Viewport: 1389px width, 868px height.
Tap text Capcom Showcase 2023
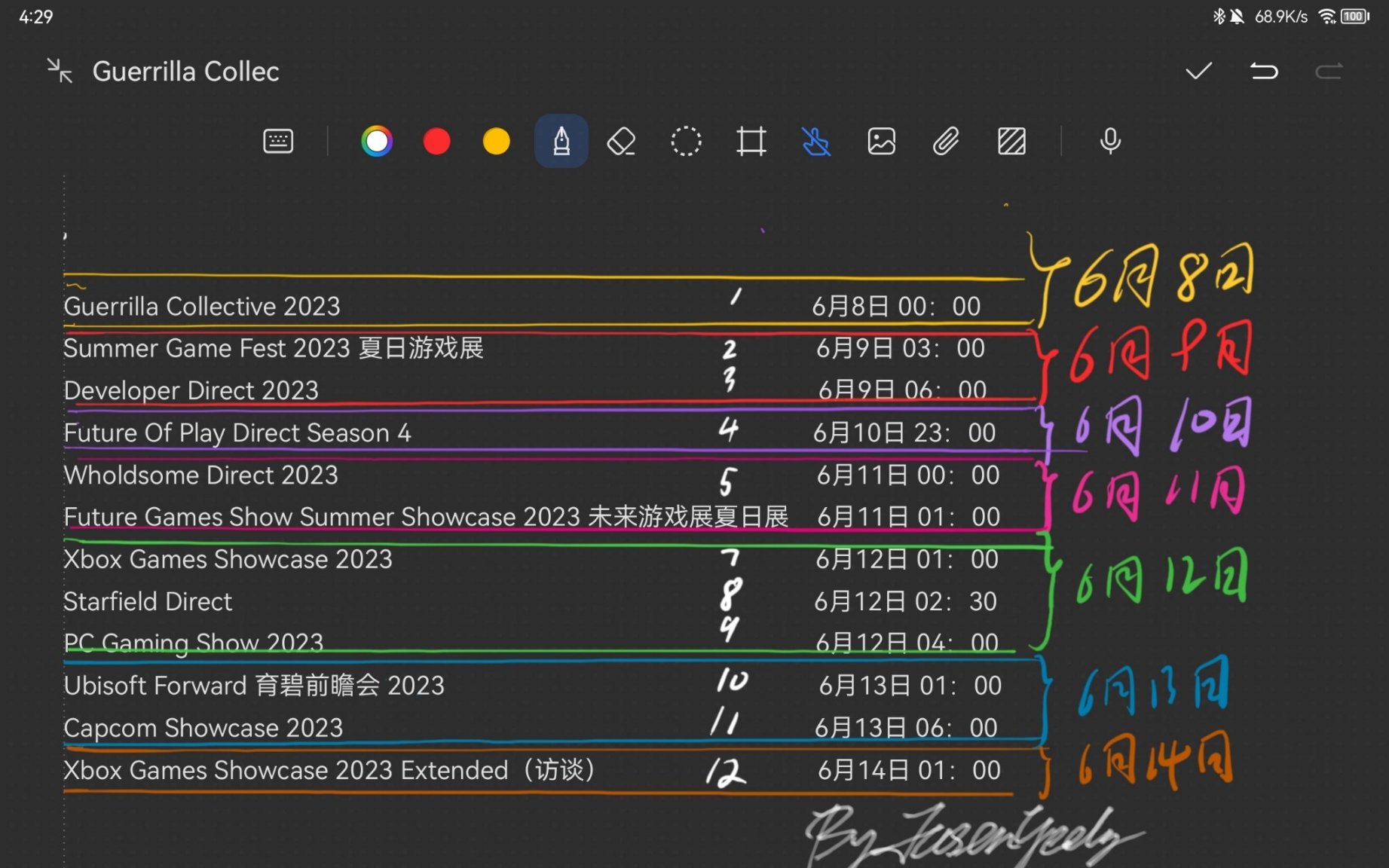pyautogui.click(x=203, y=728)
